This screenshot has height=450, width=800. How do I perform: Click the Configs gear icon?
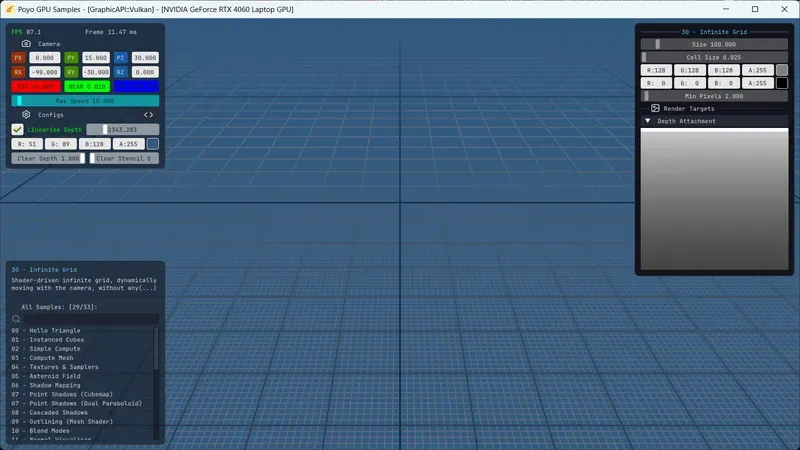(x=26, y=114)
